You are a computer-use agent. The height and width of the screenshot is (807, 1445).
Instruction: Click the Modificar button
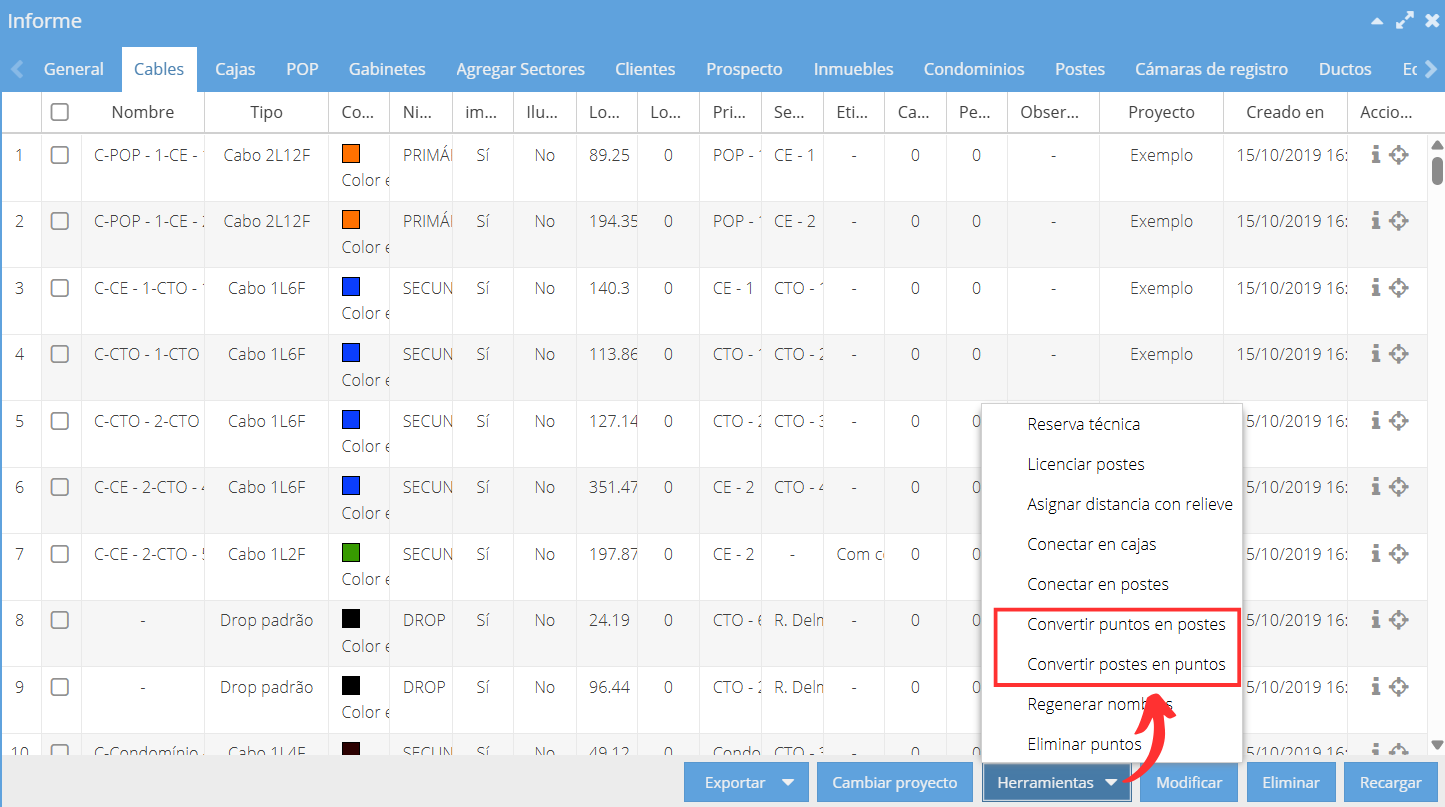tap(1189, 783)
